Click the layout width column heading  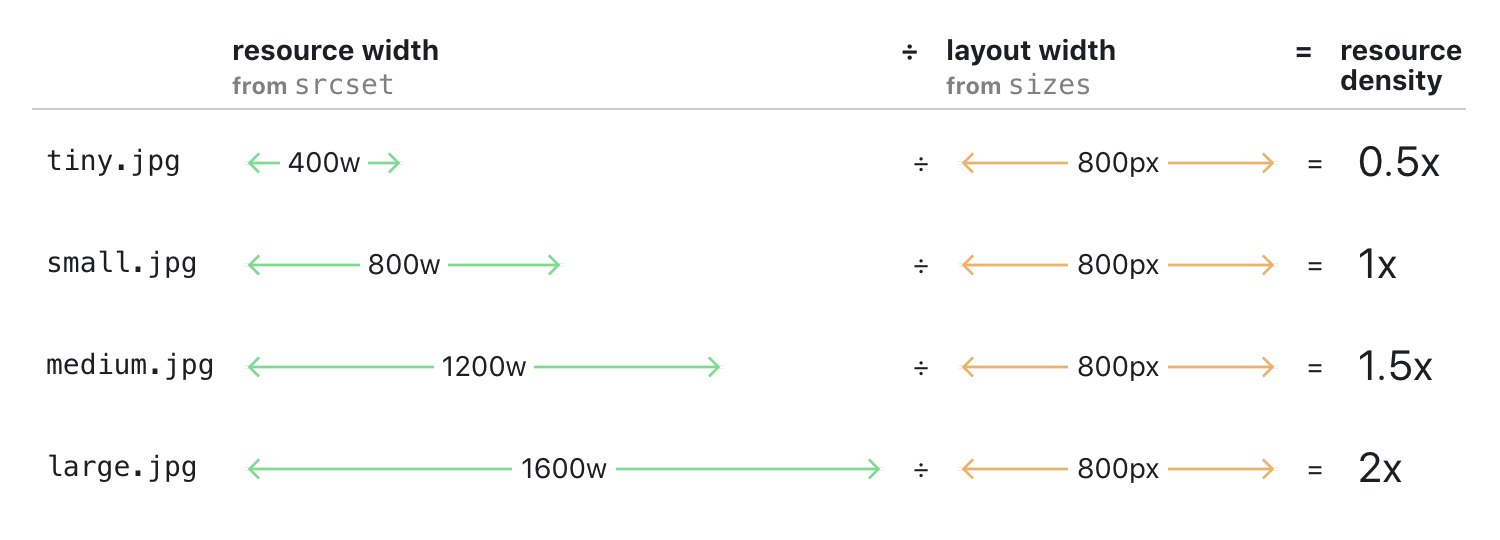(1030, 51)
